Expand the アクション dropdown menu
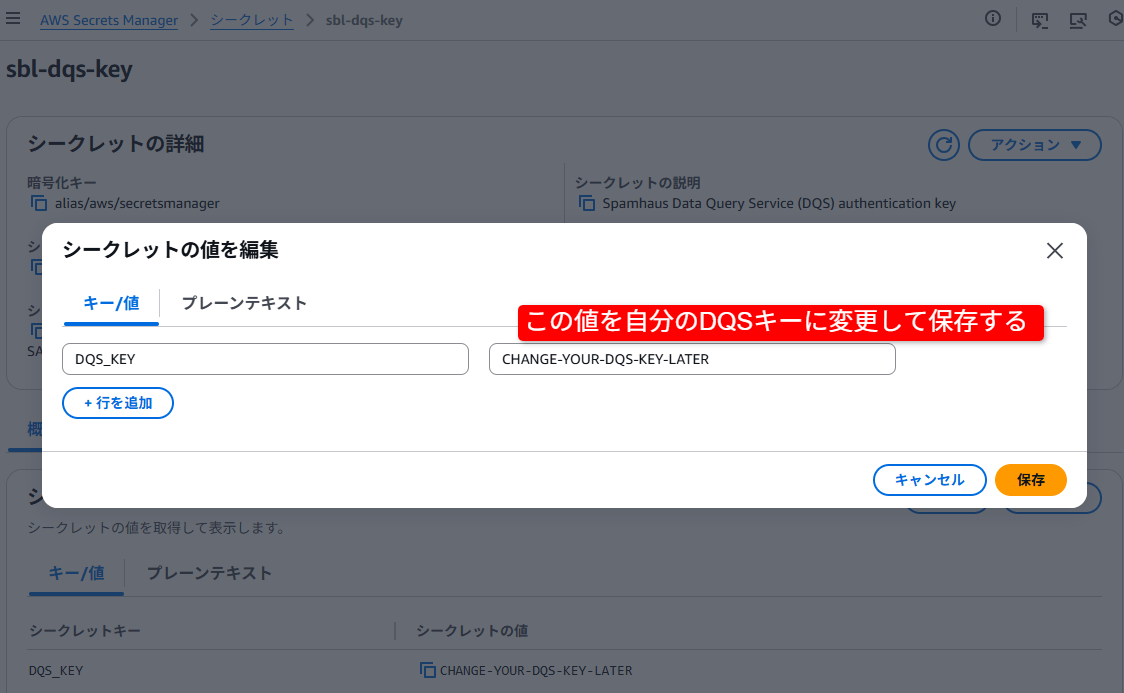The image size is (1124, 693). pos(1035,145)
